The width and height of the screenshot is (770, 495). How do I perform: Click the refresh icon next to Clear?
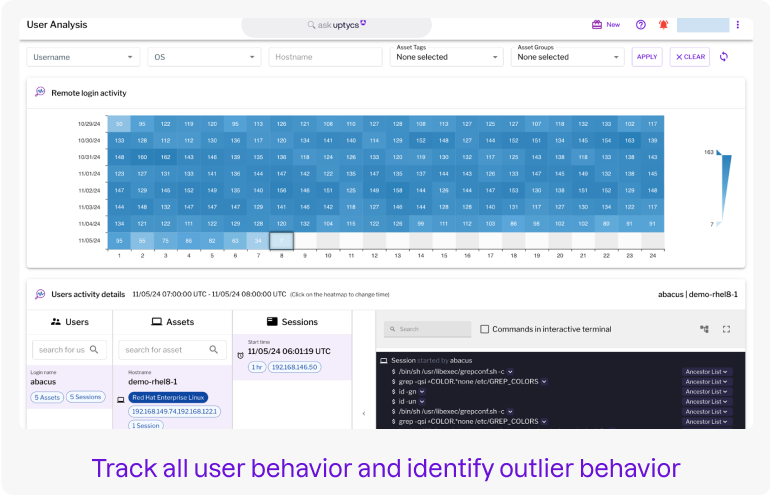pyautogui.click(x=725, y=57)
